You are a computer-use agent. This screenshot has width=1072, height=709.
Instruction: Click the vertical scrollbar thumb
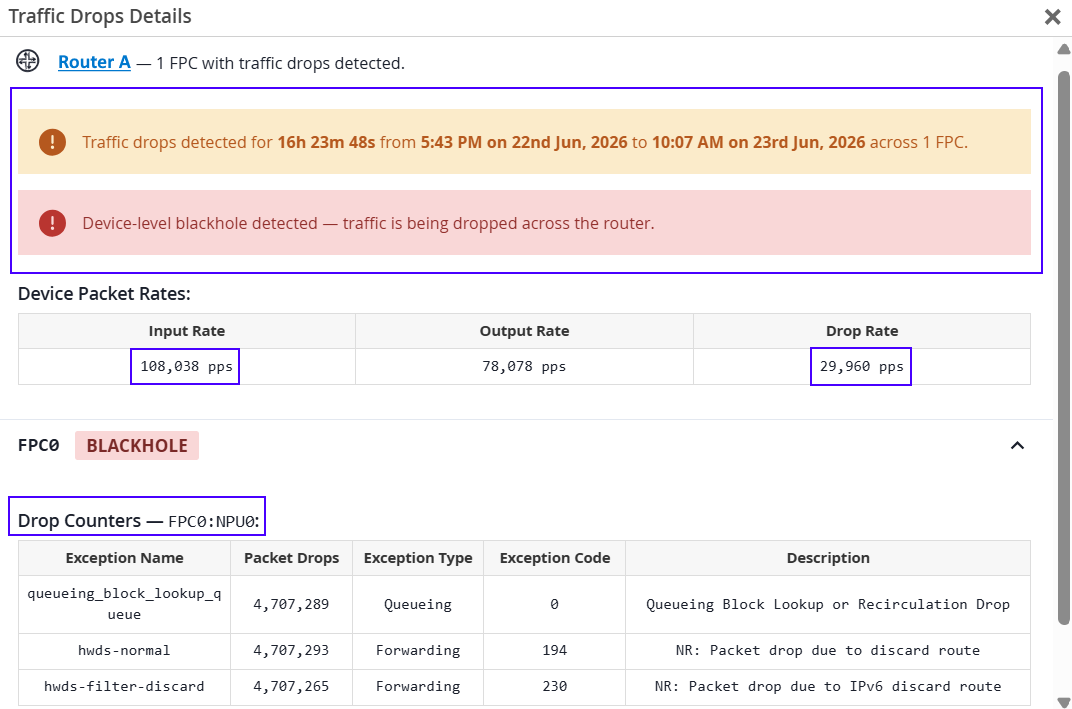point(1064,347)
